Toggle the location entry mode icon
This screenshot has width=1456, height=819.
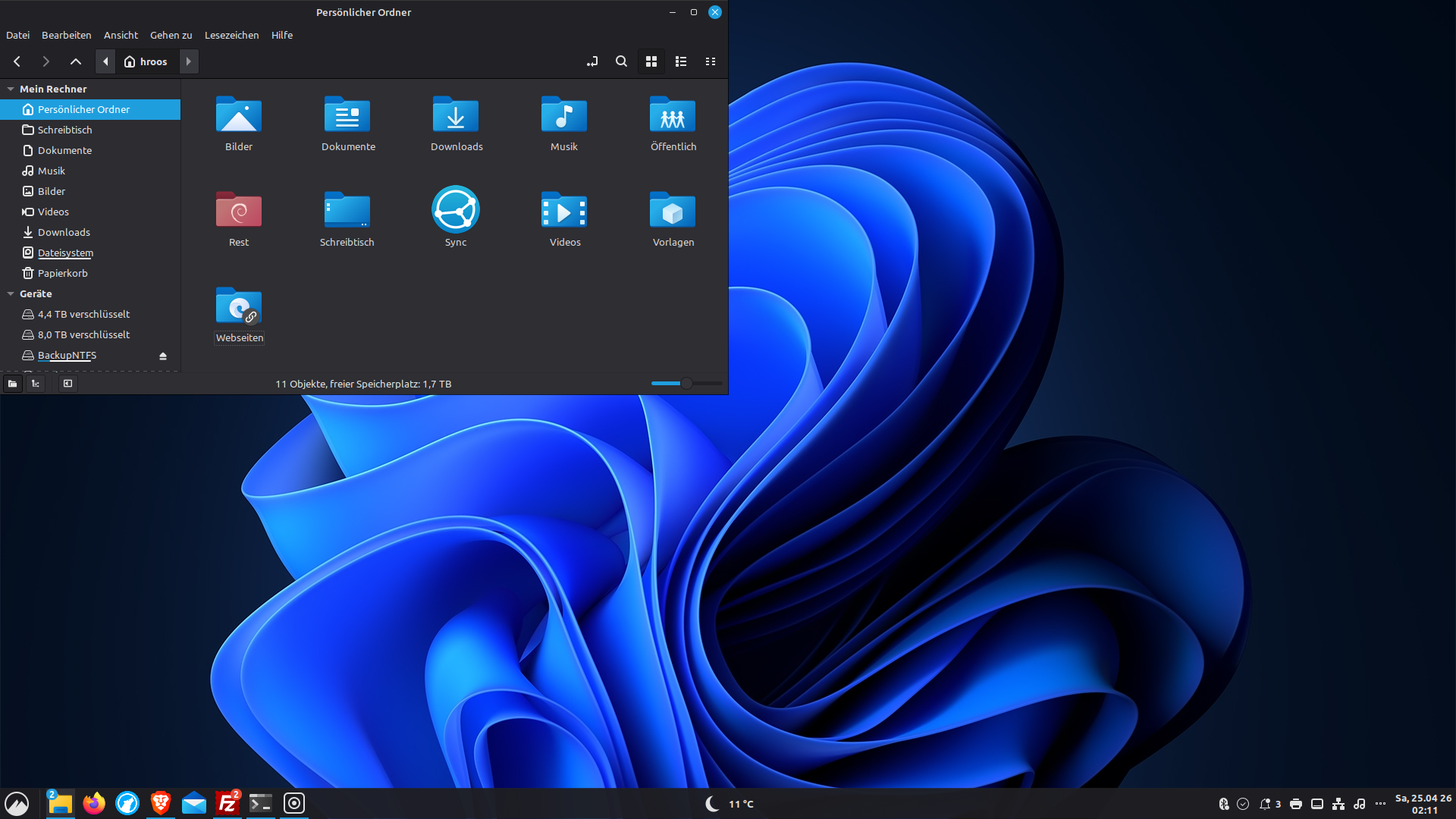pos(592,61)
